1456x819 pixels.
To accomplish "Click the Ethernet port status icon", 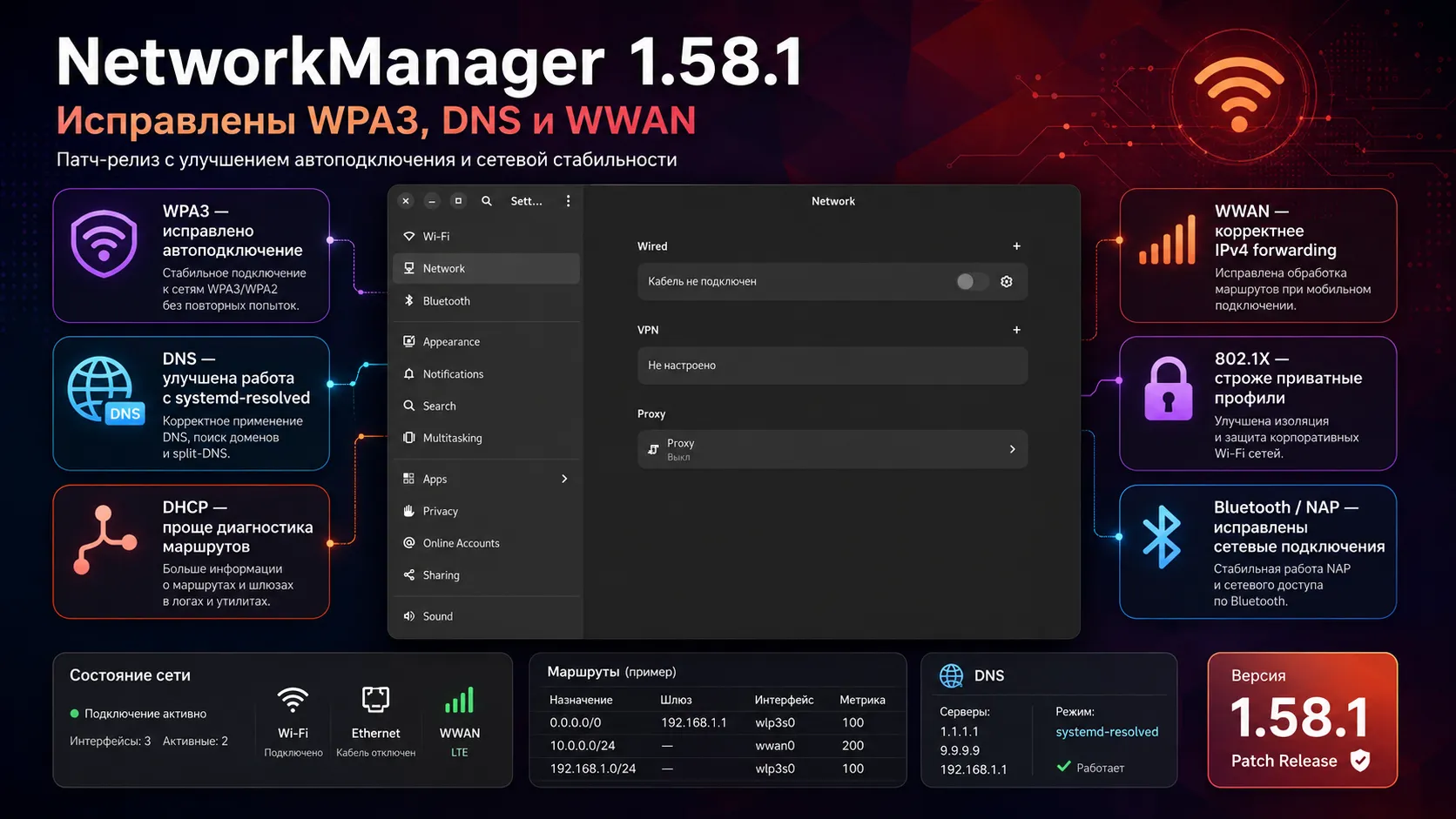I will [x=375, y=700].
